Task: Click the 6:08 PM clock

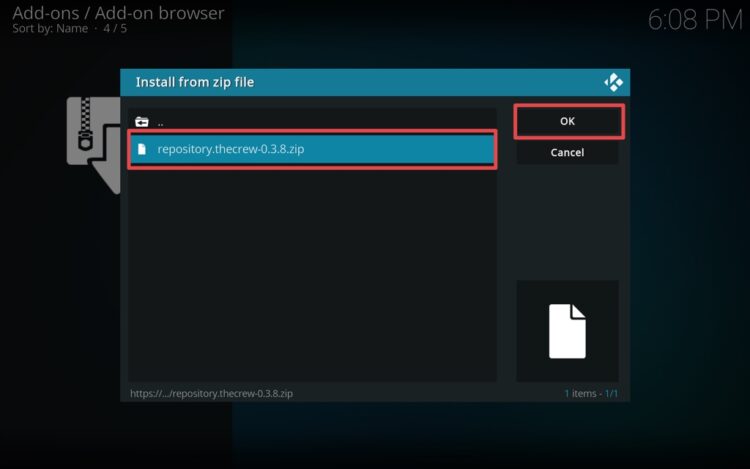Action: pyautogui.click(x=695, y=21)
